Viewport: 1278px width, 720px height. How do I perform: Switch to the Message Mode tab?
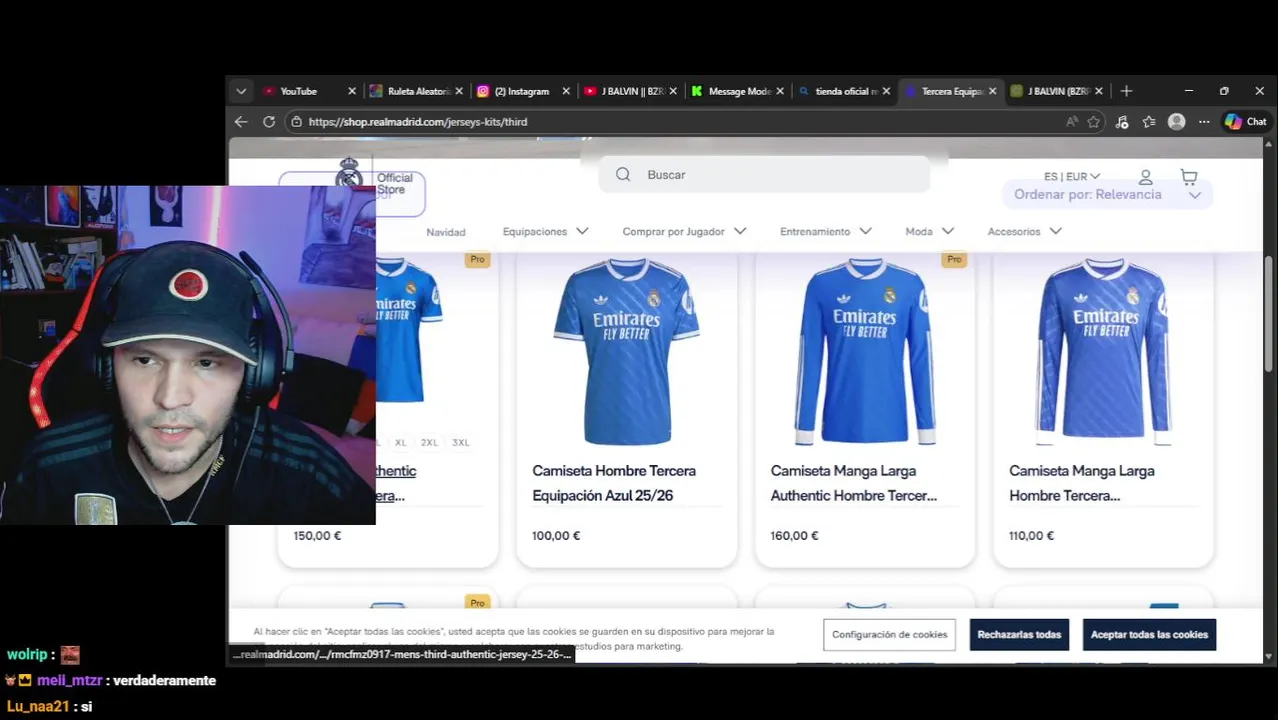coord(739,91)
